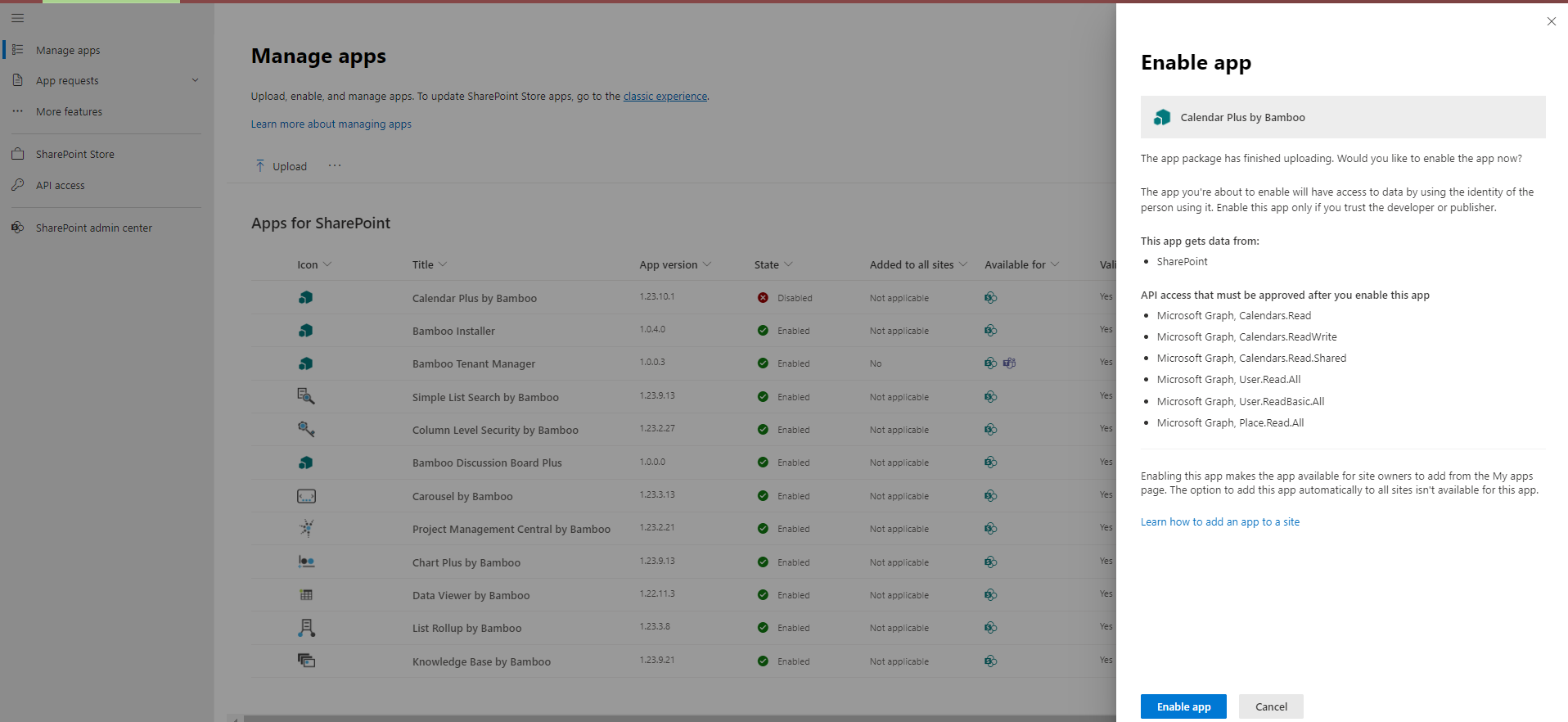This screenshot has height=722, width=1568.
Task: Select Project Management Central by Bamboo title
Action: (x=511, y=529)
